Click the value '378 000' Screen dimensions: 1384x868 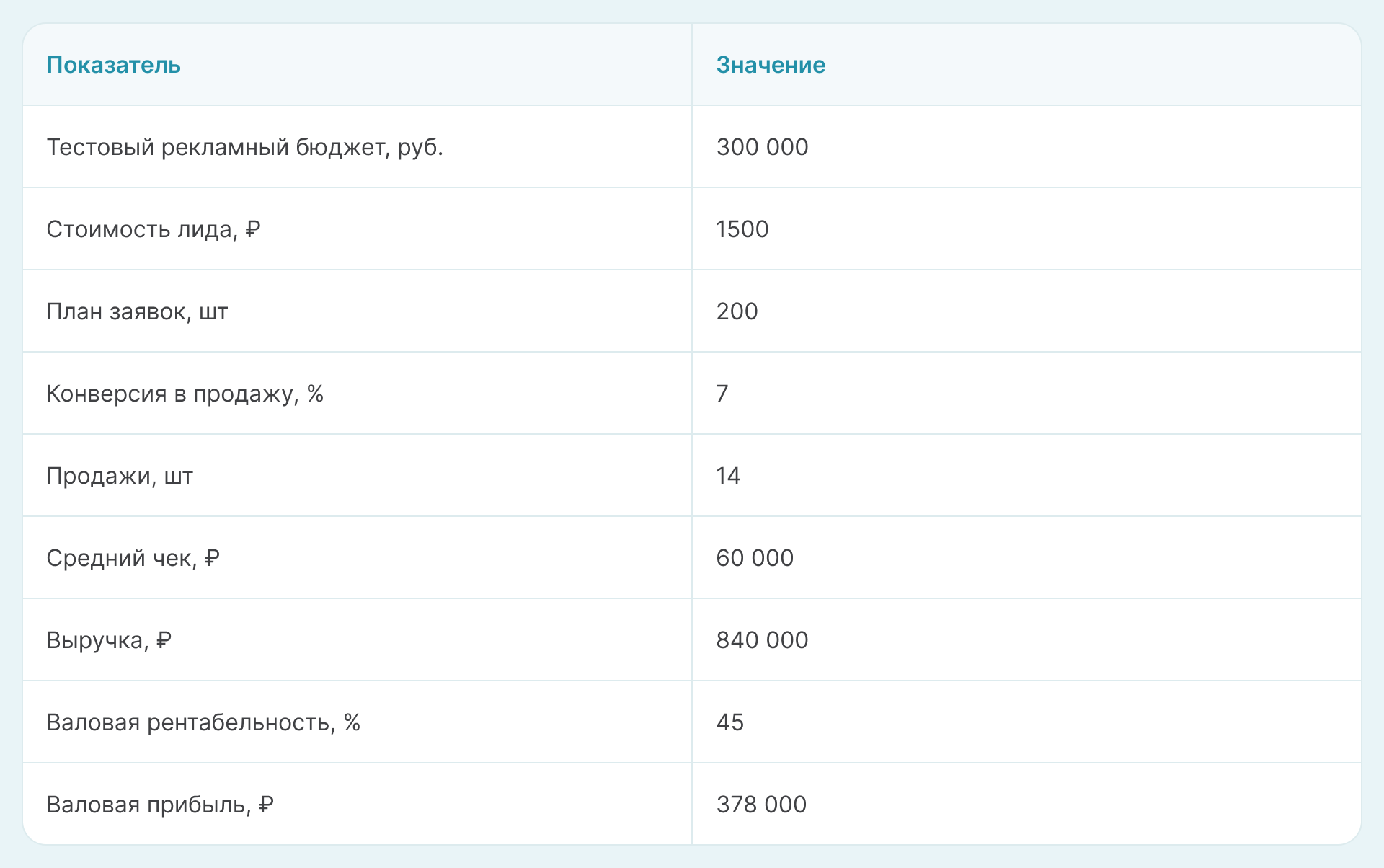(x=761, y=805)
